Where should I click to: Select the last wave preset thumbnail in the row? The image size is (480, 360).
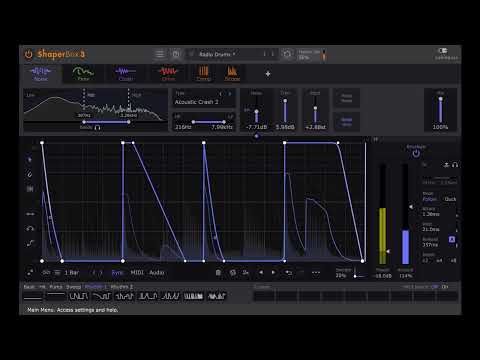217,296
